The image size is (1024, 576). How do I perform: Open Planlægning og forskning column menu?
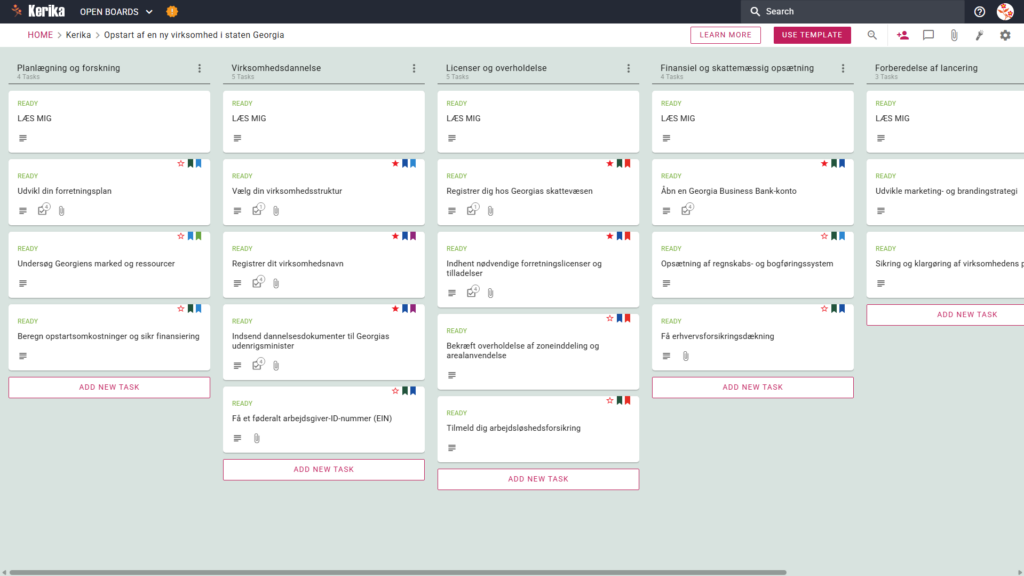click(x=200, y=68)
